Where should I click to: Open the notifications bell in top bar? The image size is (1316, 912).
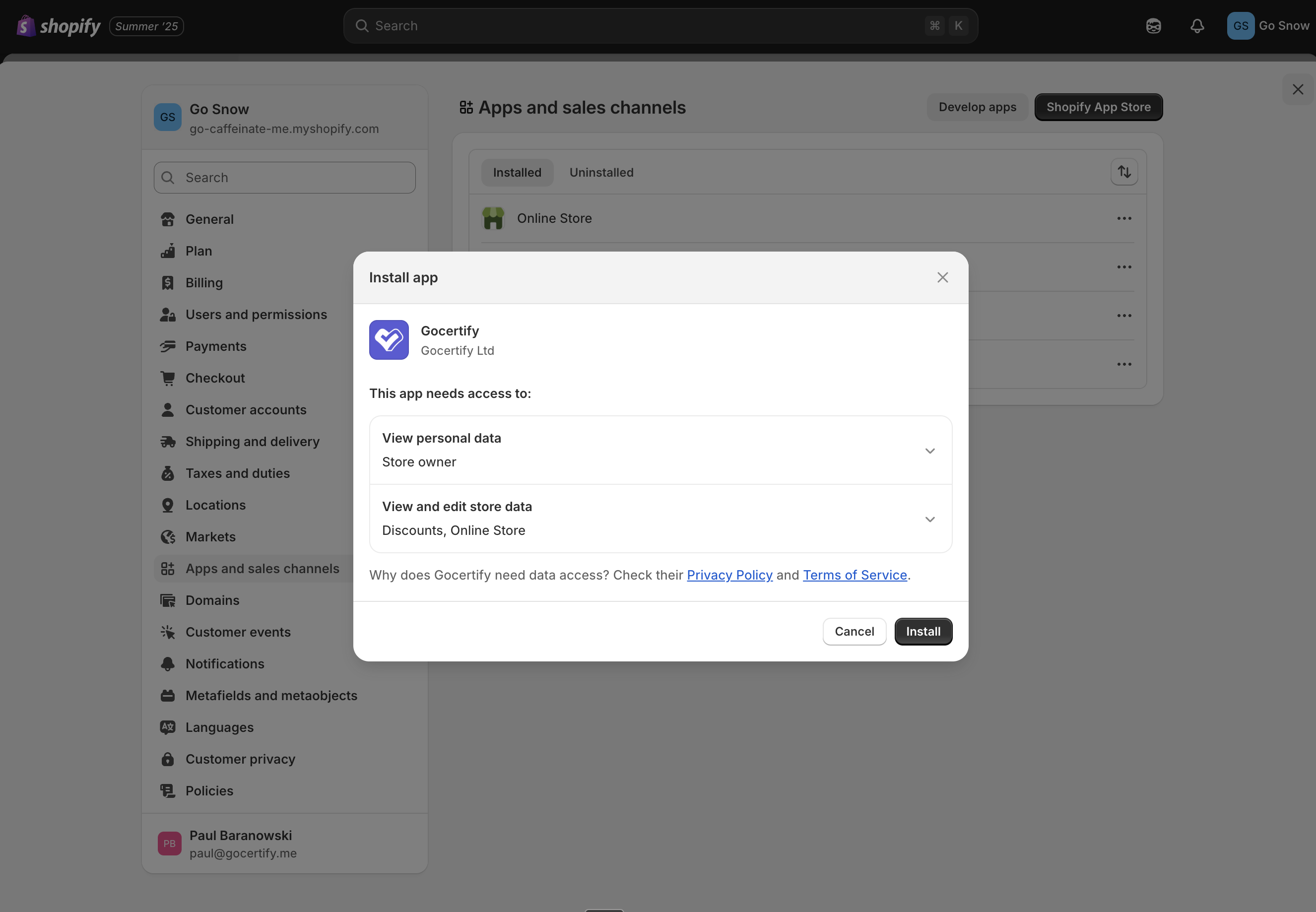point(1197,26)
